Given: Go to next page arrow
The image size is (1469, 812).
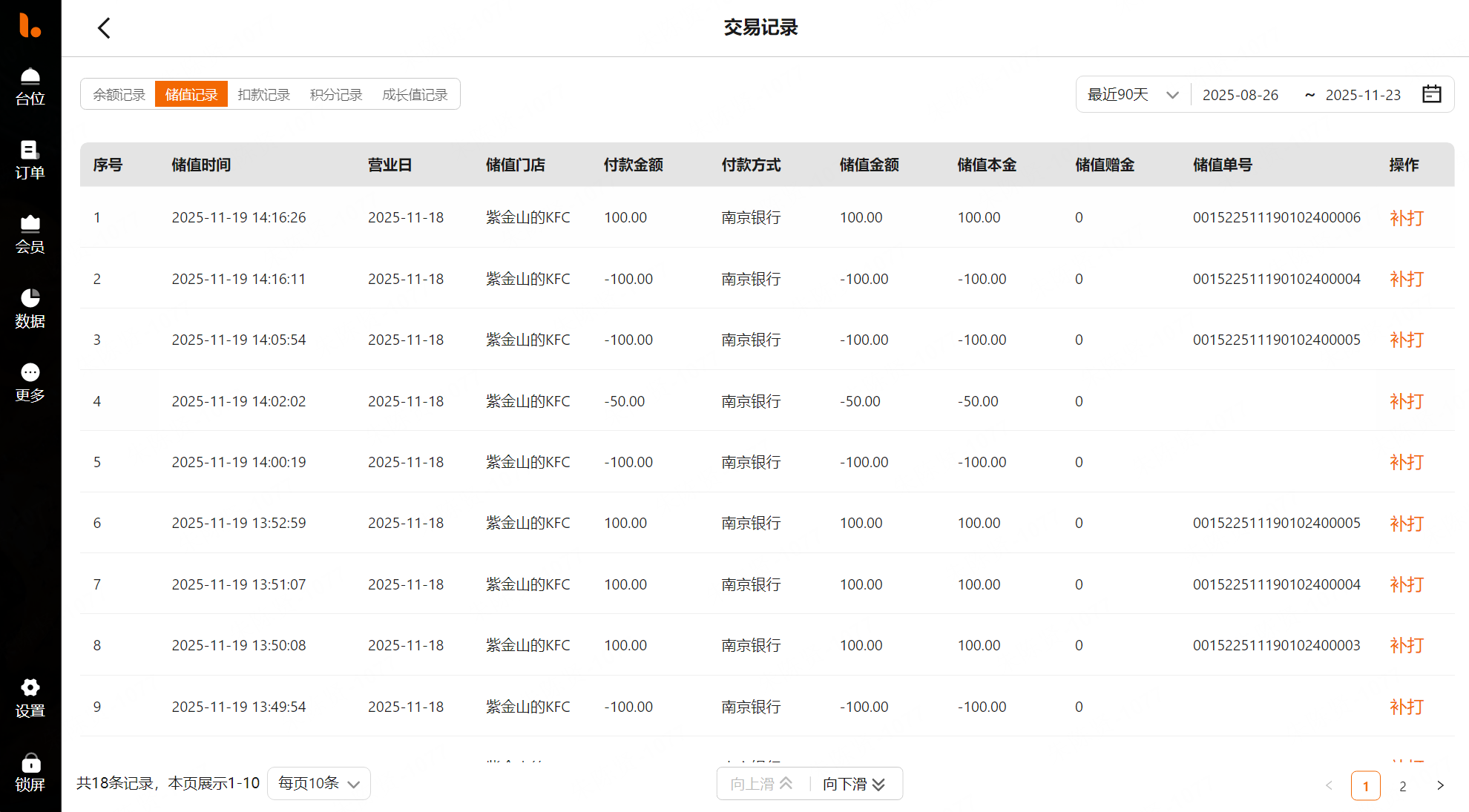Looking at the screenshot, I should tap(1440, 785).
